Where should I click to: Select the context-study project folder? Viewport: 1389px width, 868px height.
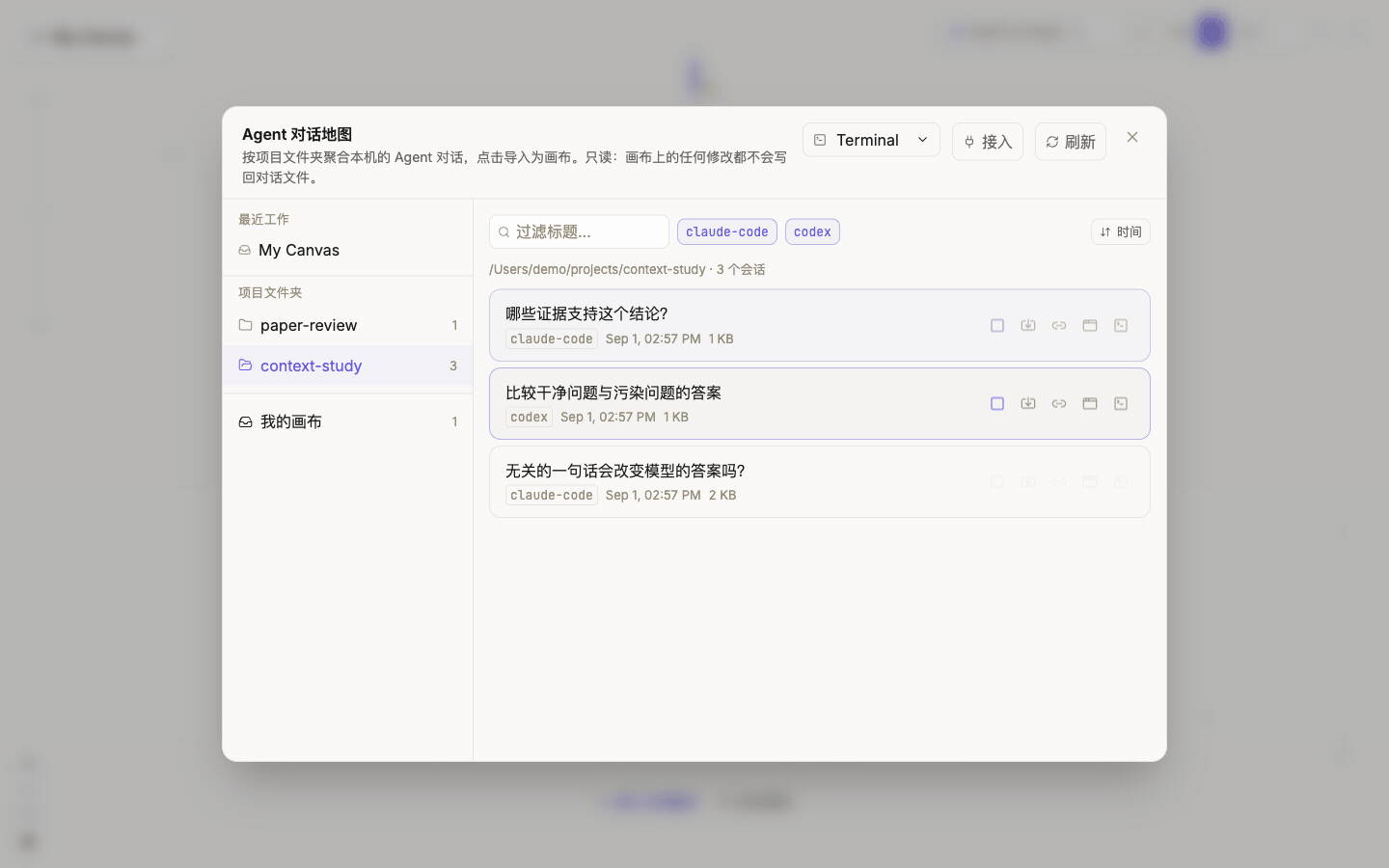[x=347, y=366]
